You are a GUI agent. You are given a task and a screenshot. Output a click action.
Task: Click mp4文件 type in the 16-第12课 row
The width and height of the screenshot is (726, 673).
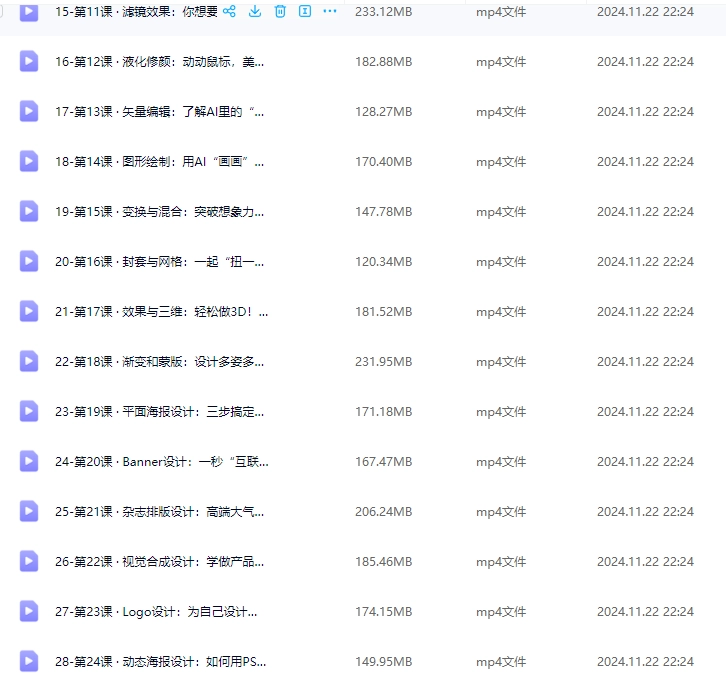click(501, 62)
